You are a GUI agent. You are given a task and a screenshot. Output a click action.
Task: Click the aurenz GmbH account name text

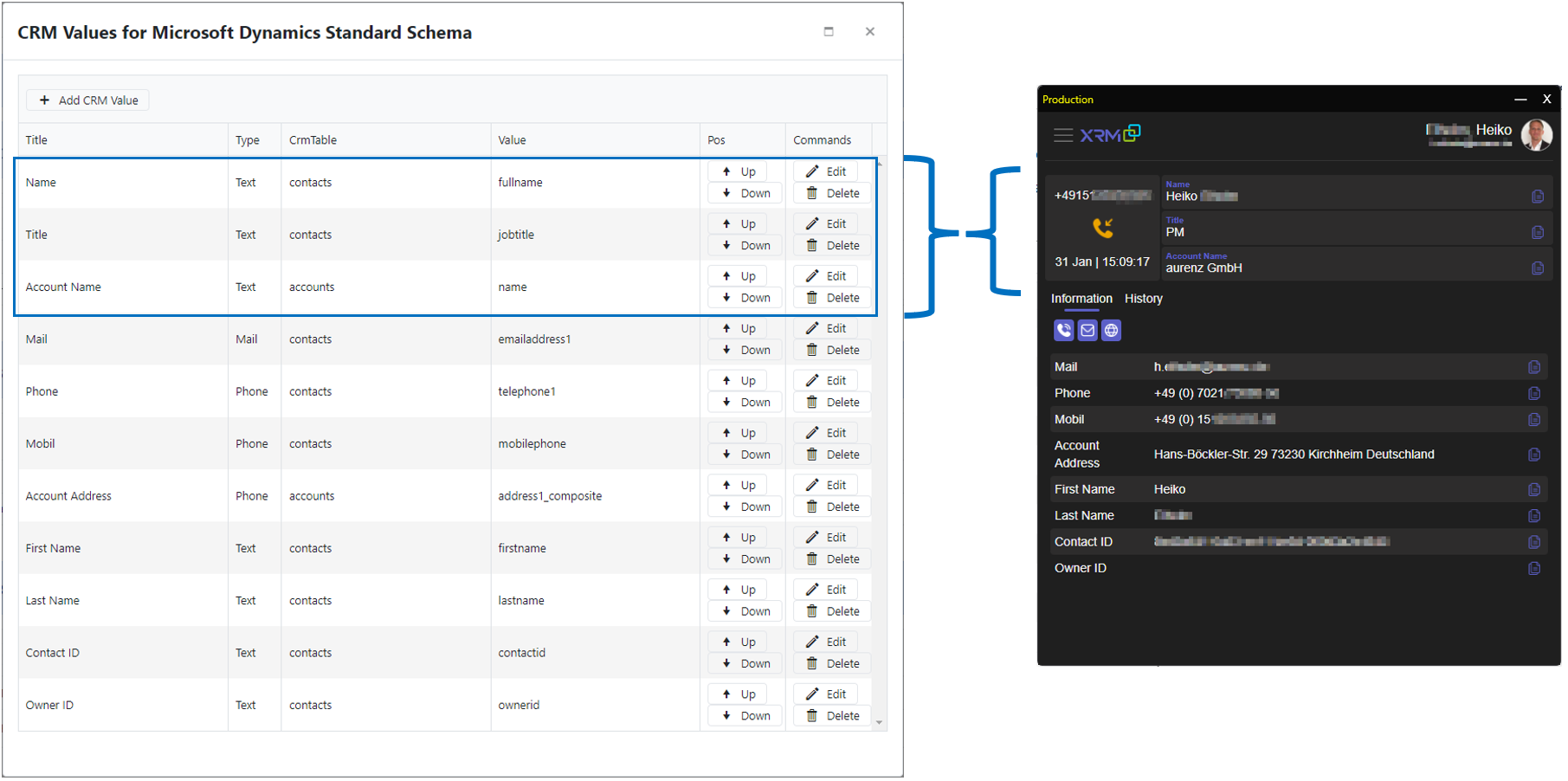click(1203, 268)
